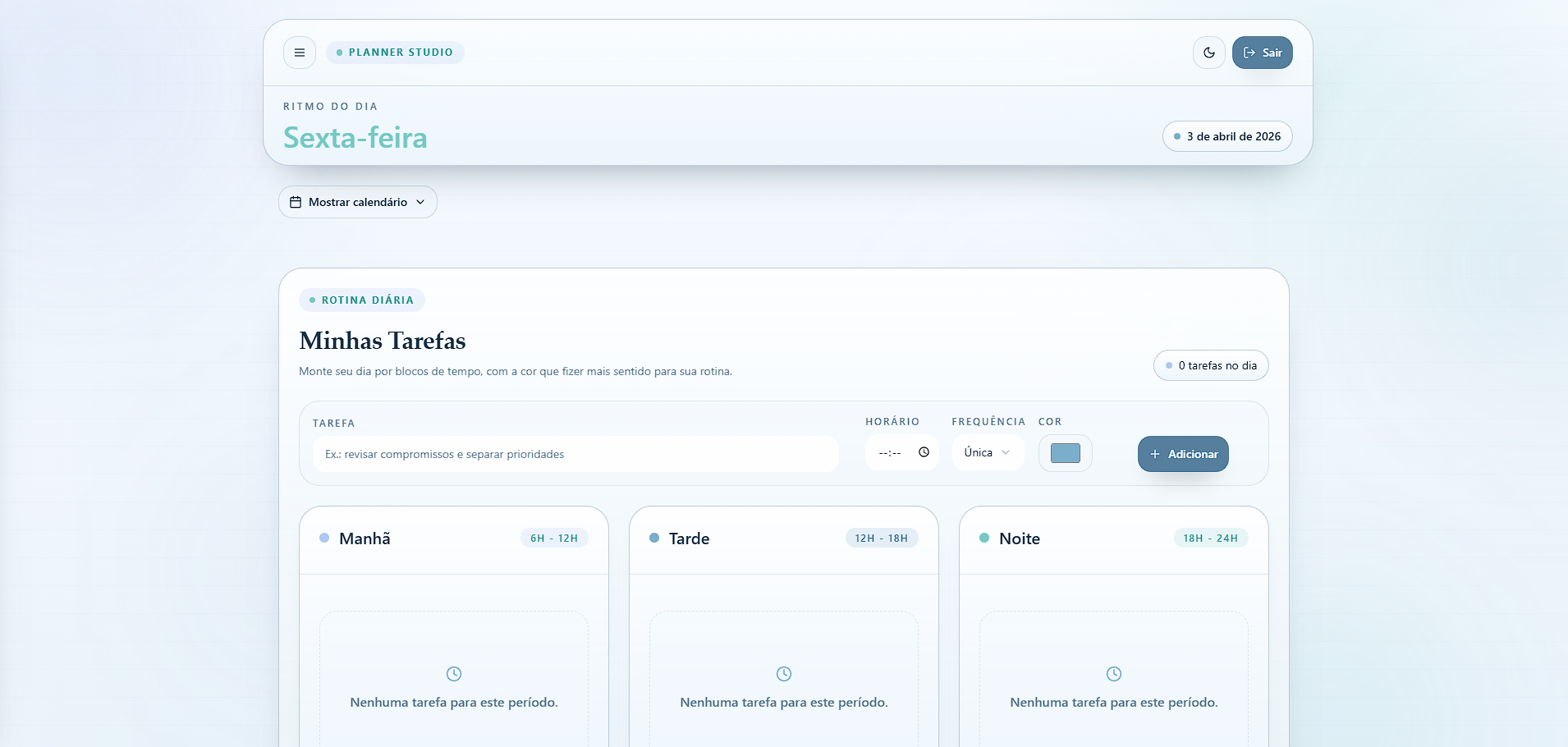Click the clock icon in Manhã empty state
The height and width of the screenshot is (747, 1568).
[x=454, y=674]
